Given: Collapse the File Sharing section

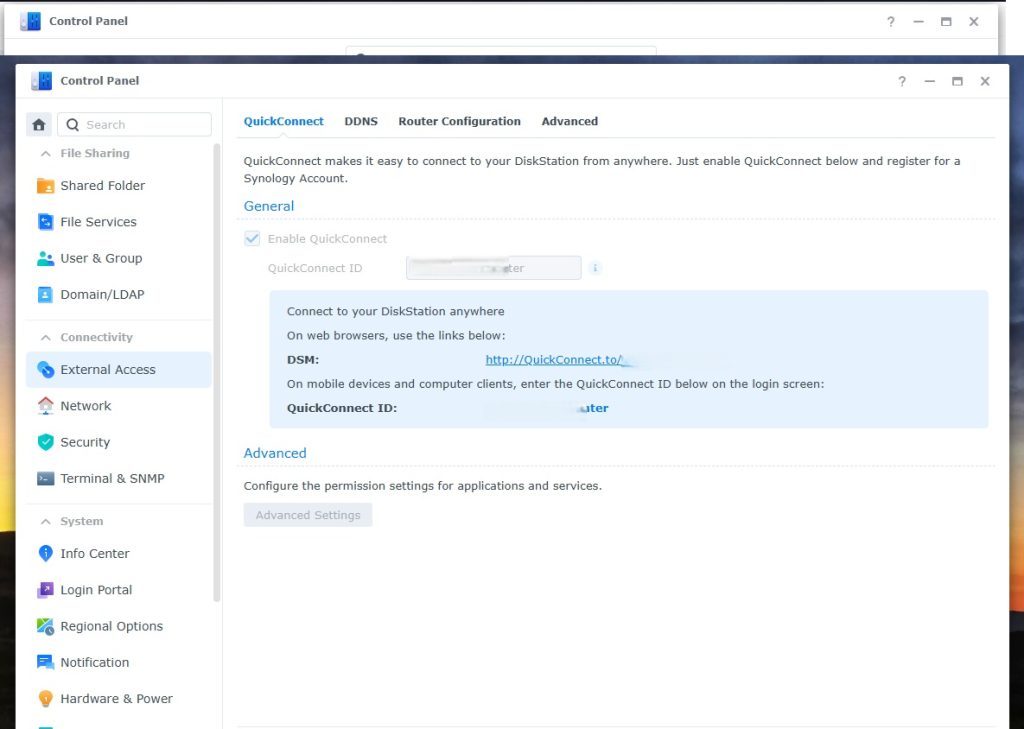Looking at the screenshot, I should [46, 154].
